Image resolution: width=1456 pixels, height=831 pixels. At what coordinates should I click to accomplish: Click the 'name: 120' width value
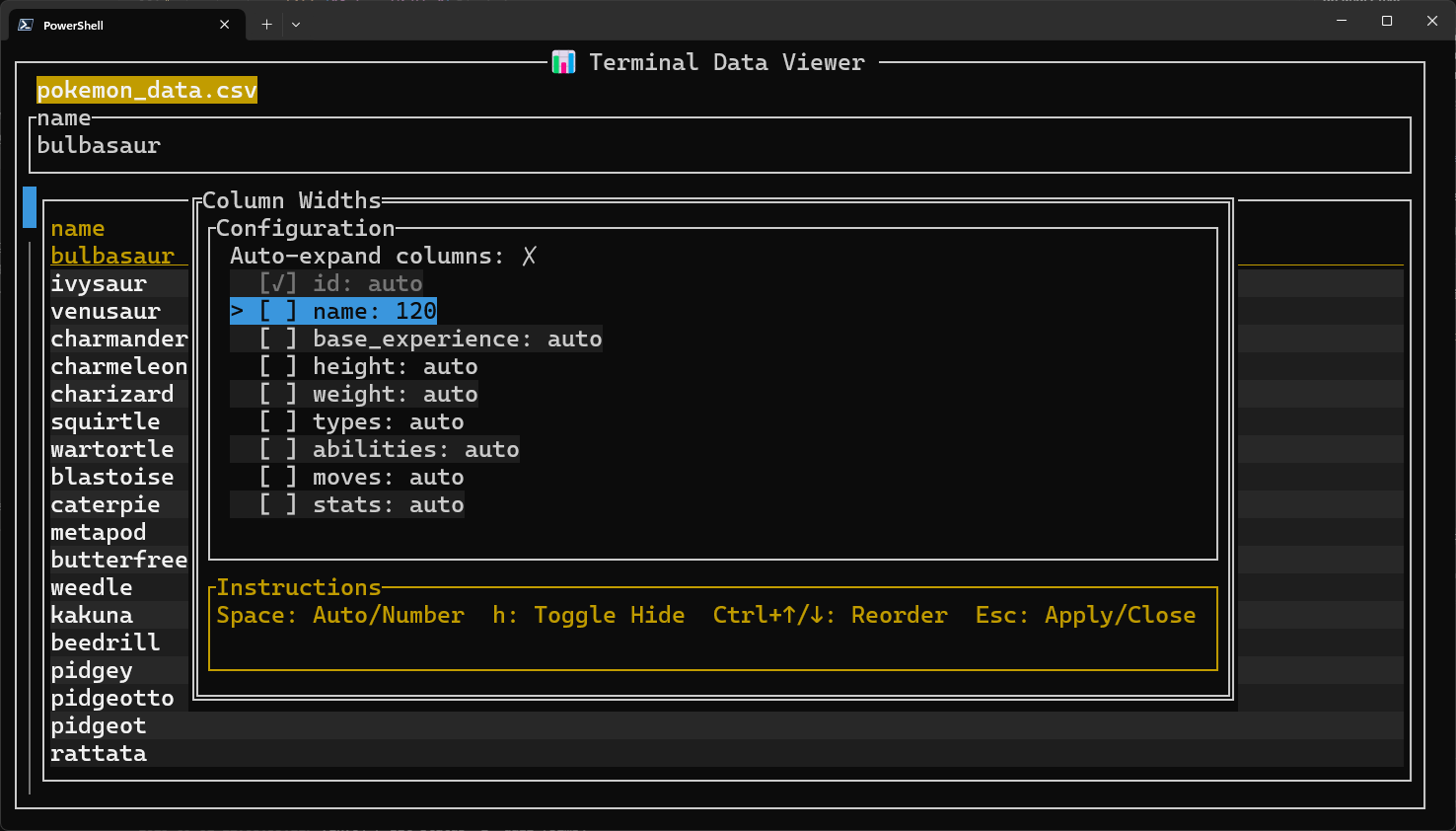(375, 312)
